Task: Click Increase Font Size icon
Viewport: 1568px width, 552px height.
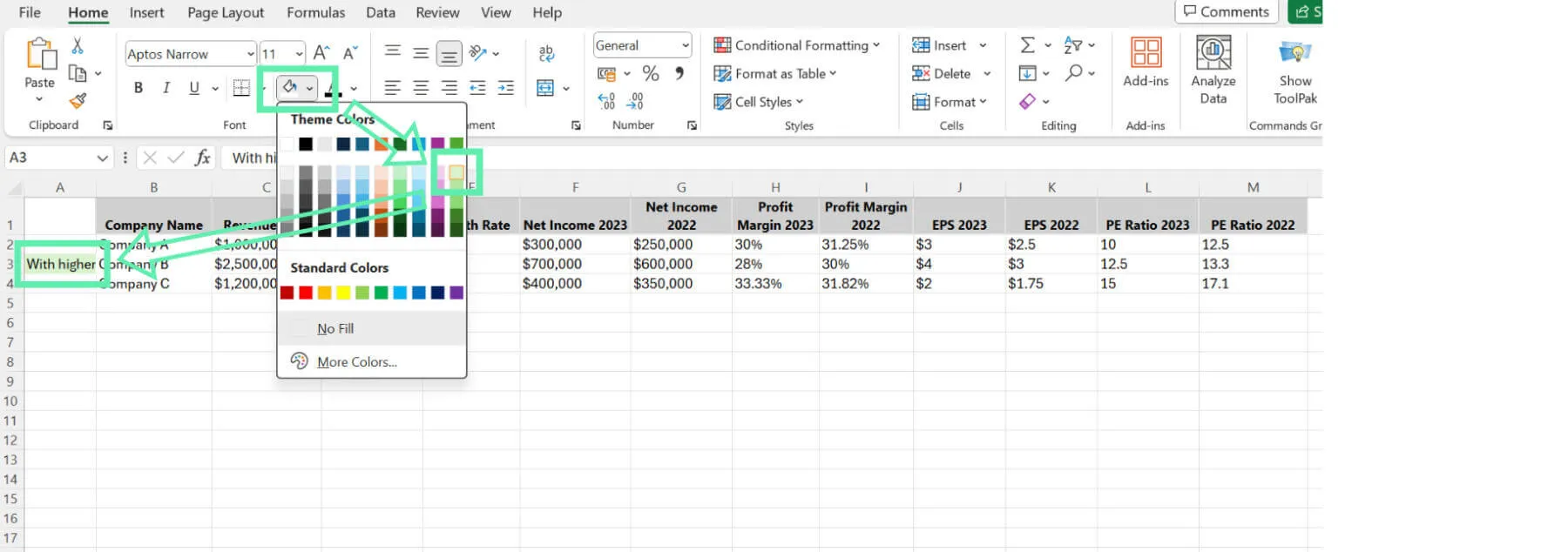Action: [321, 53]
